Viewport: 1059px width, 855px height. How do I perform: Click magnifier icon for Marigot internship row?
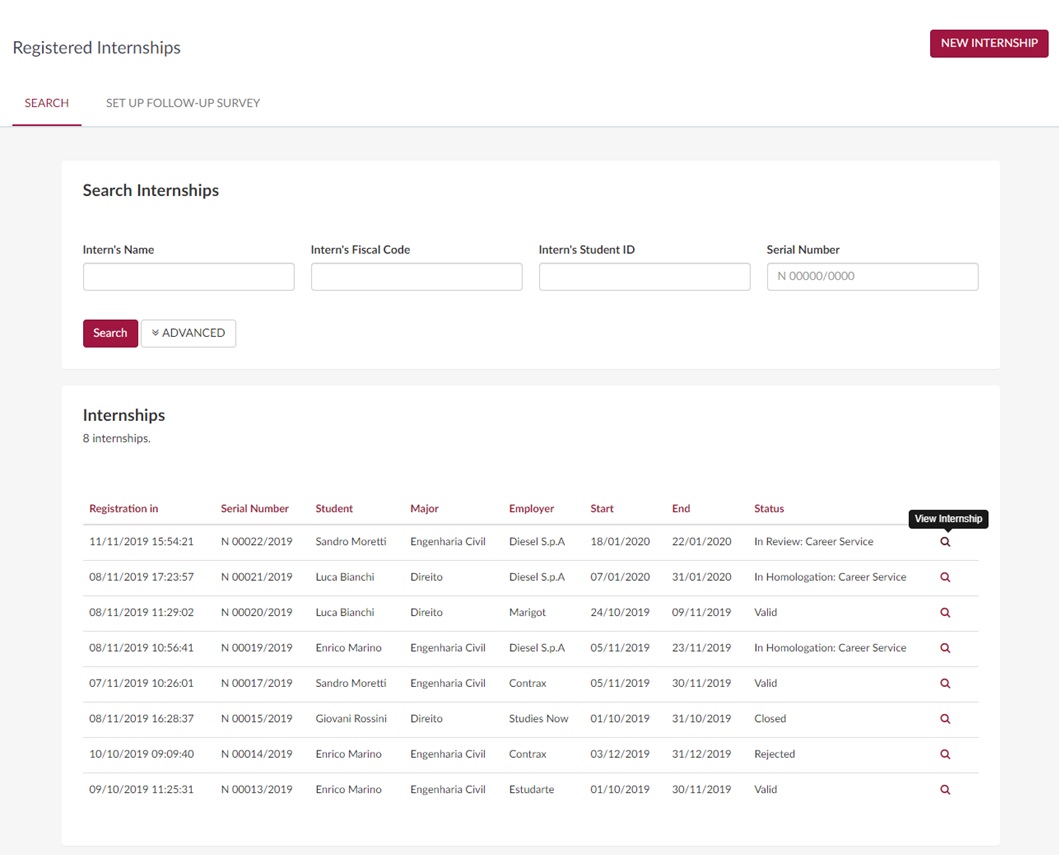(945, 613)
